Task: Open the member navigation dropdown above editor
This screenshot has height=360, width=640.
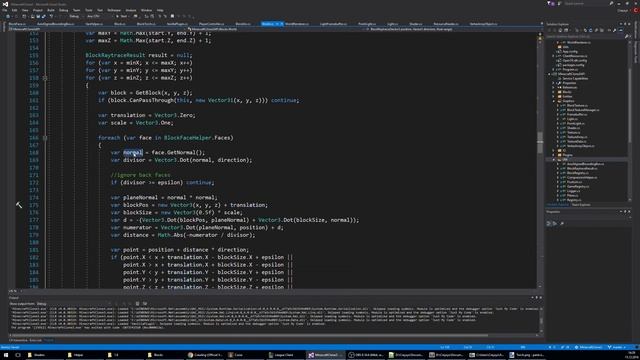Action: pyautogui.click(x=454, y=29)
